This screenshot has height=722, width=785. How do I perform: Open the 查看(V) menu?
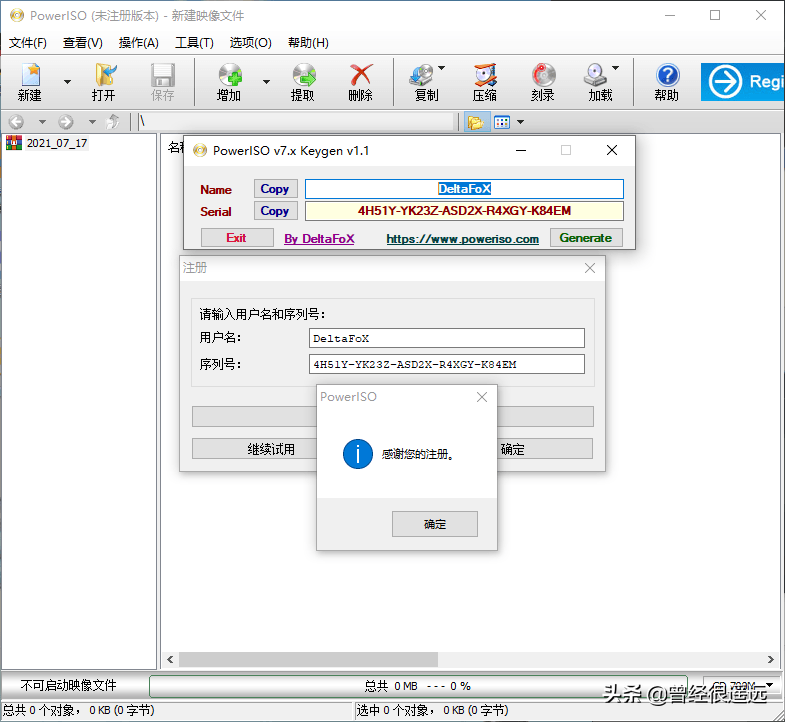(83, 43)
